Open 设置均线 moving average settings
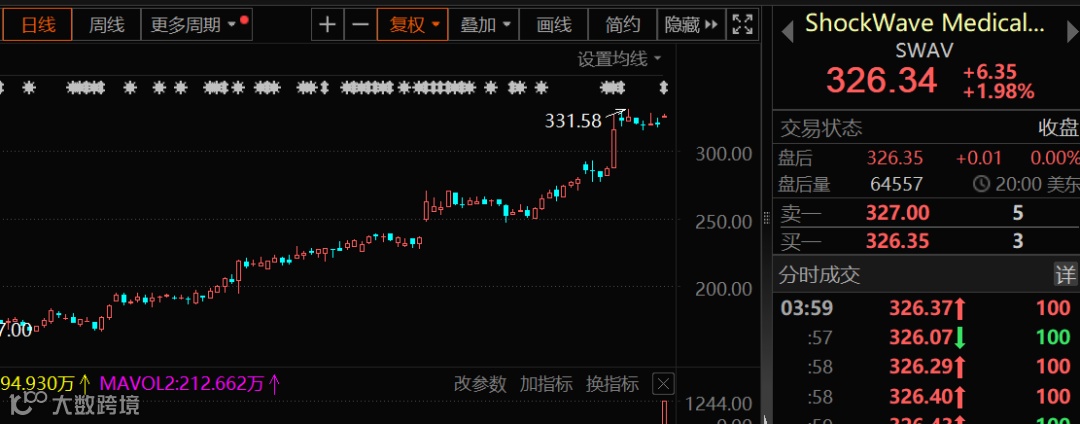 click(619, 59)
